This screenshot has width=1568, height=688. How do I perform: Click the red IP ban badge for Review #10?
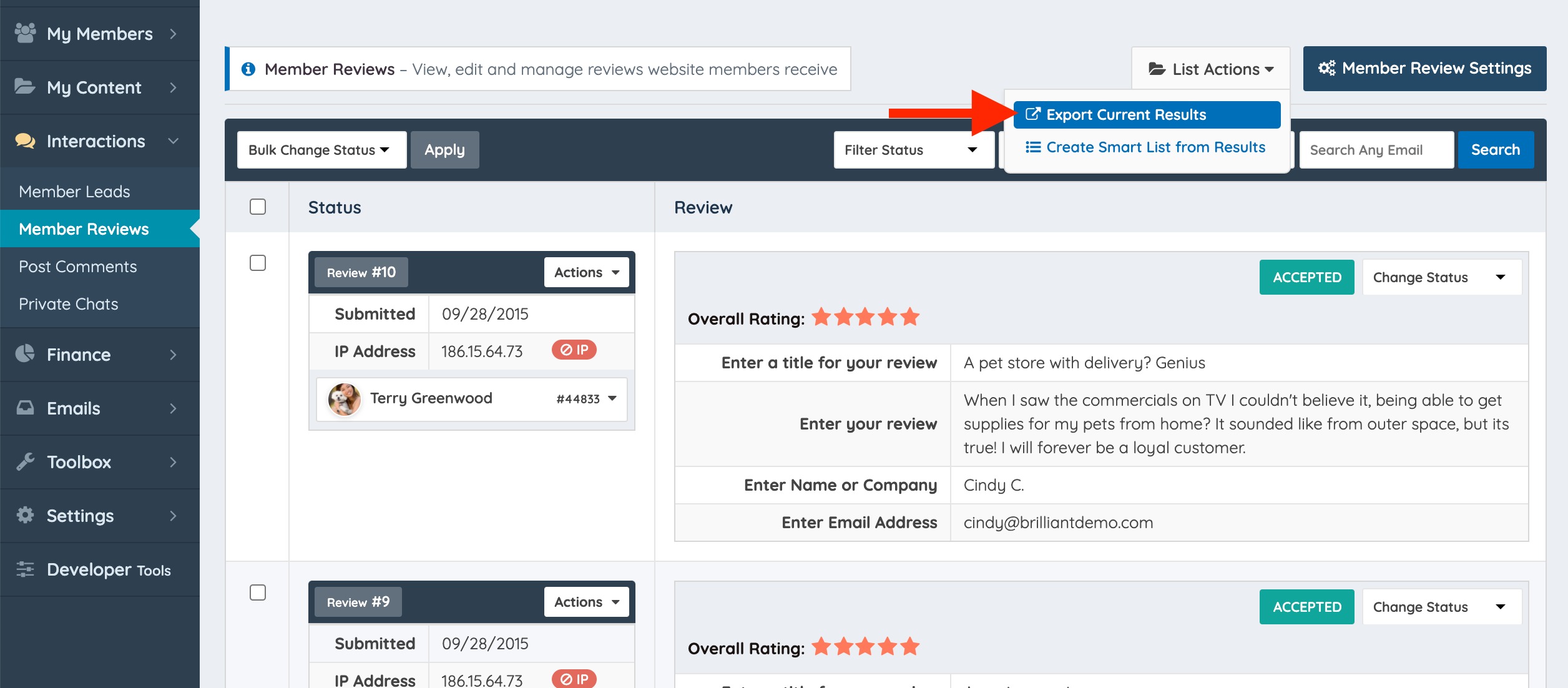(x=574, y=350)
